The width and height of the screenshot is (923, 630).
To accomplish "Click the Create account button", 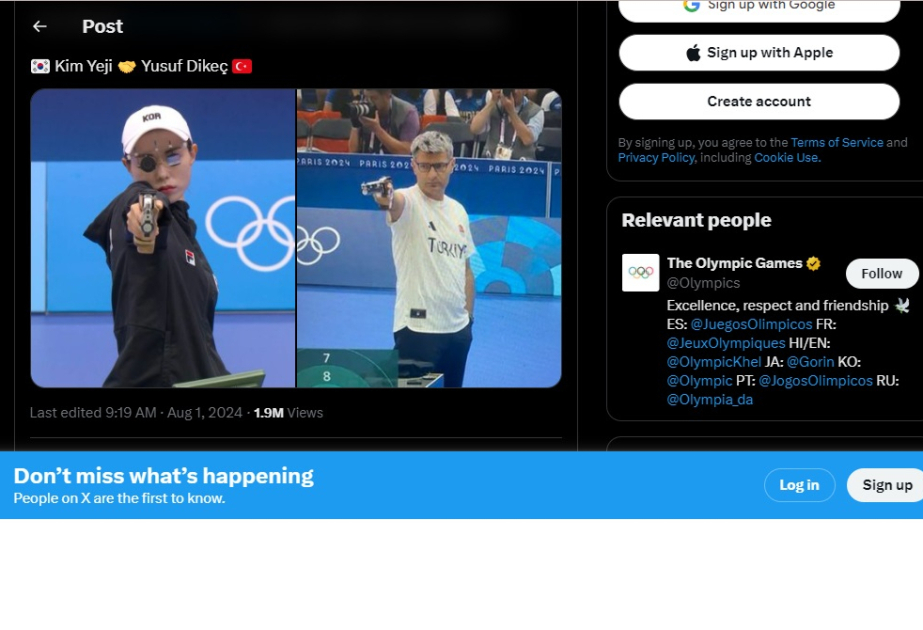I will (x=759, y=101).
